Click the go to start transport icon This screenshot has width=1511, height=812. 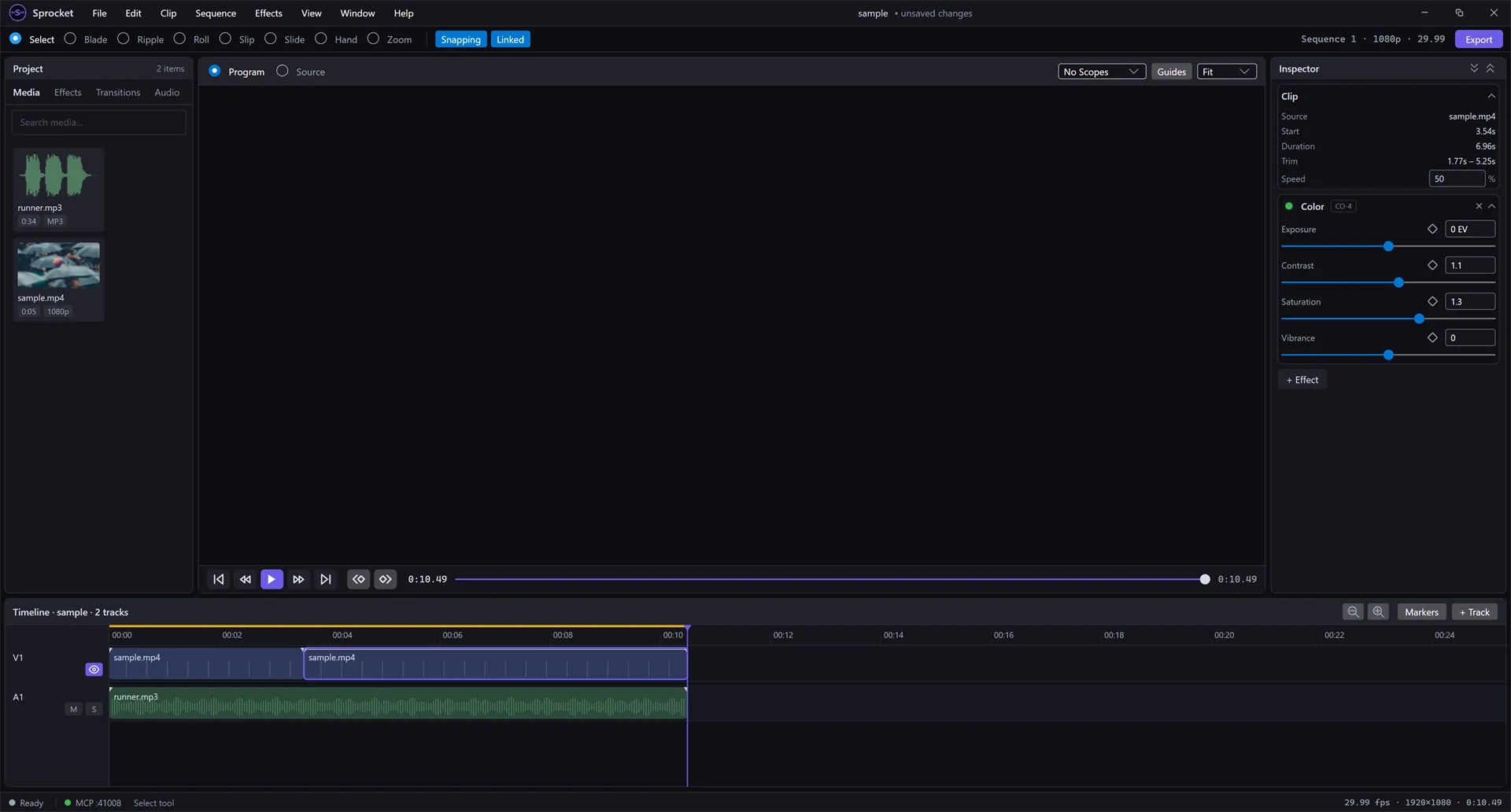(x=219, y=579)
